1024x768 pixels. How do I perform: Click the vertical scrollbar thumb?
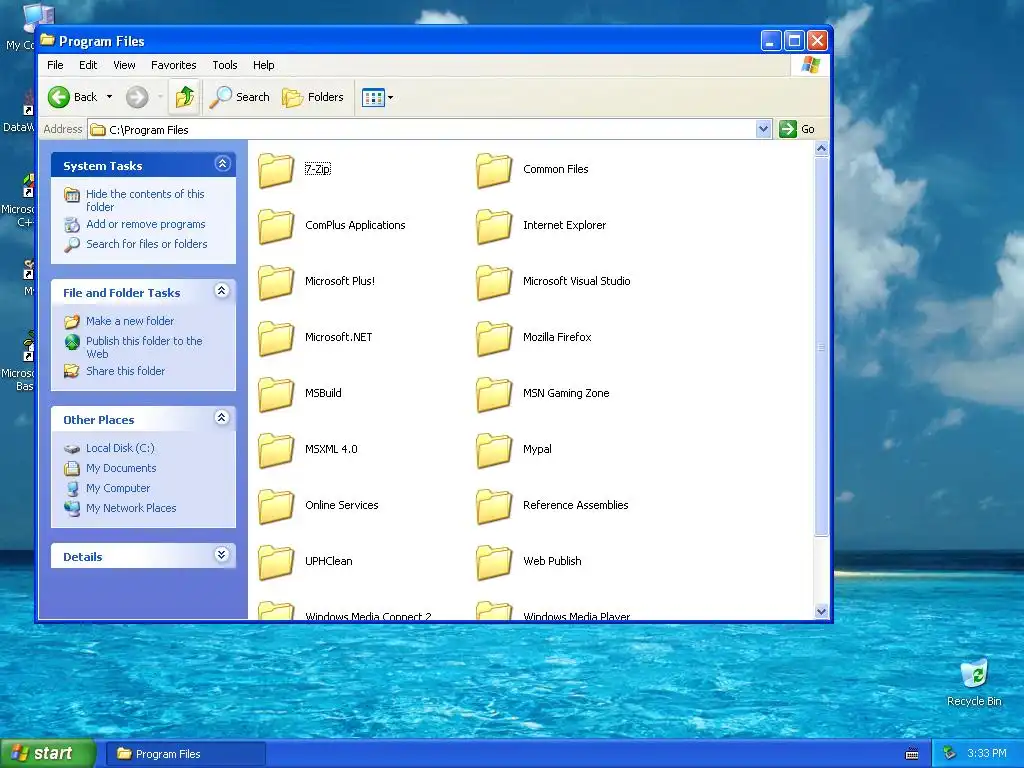pyautogui.click(x=822, y=347)
